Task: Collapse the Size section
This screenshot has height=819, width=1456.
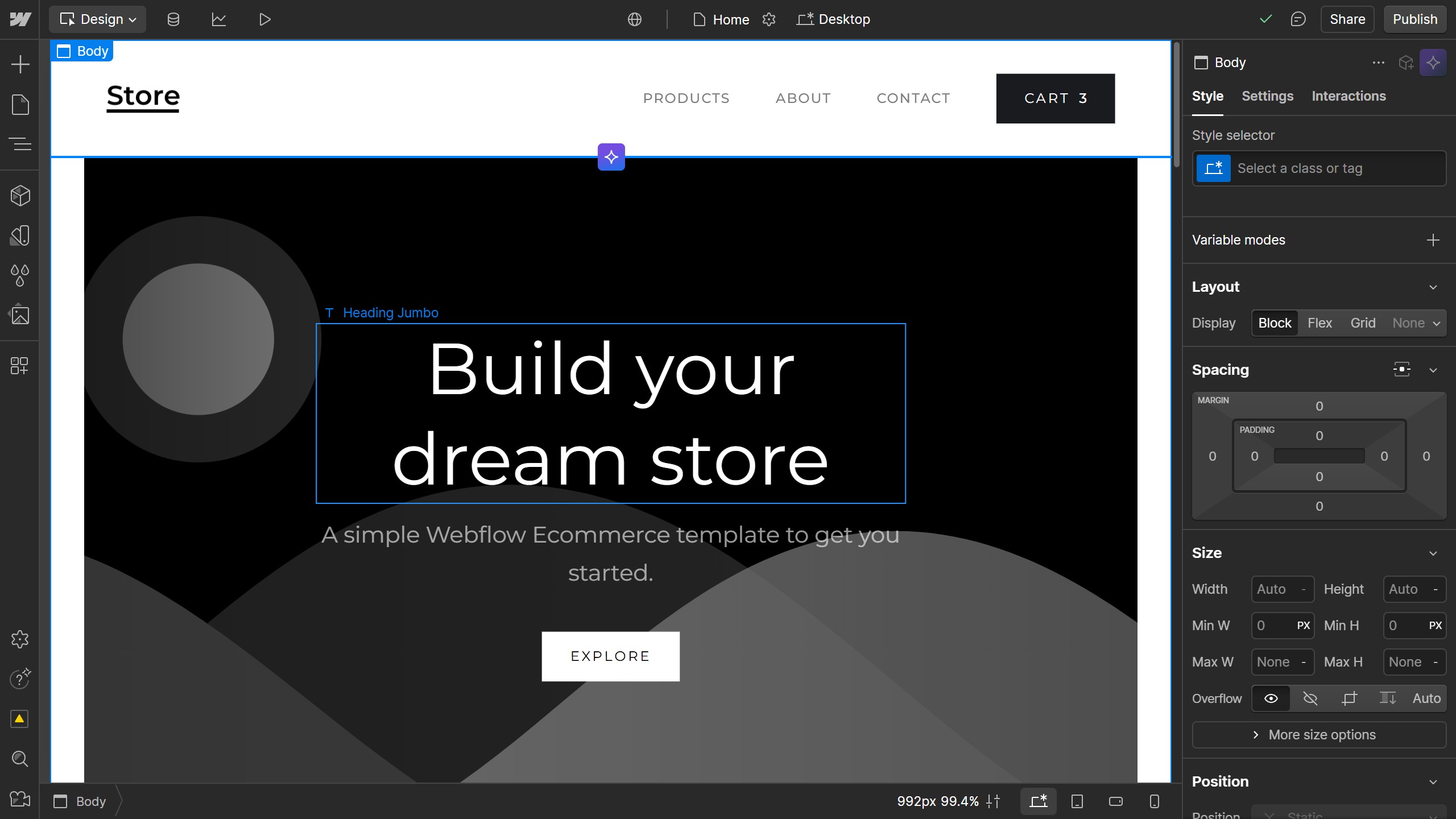Action: 1433,552
